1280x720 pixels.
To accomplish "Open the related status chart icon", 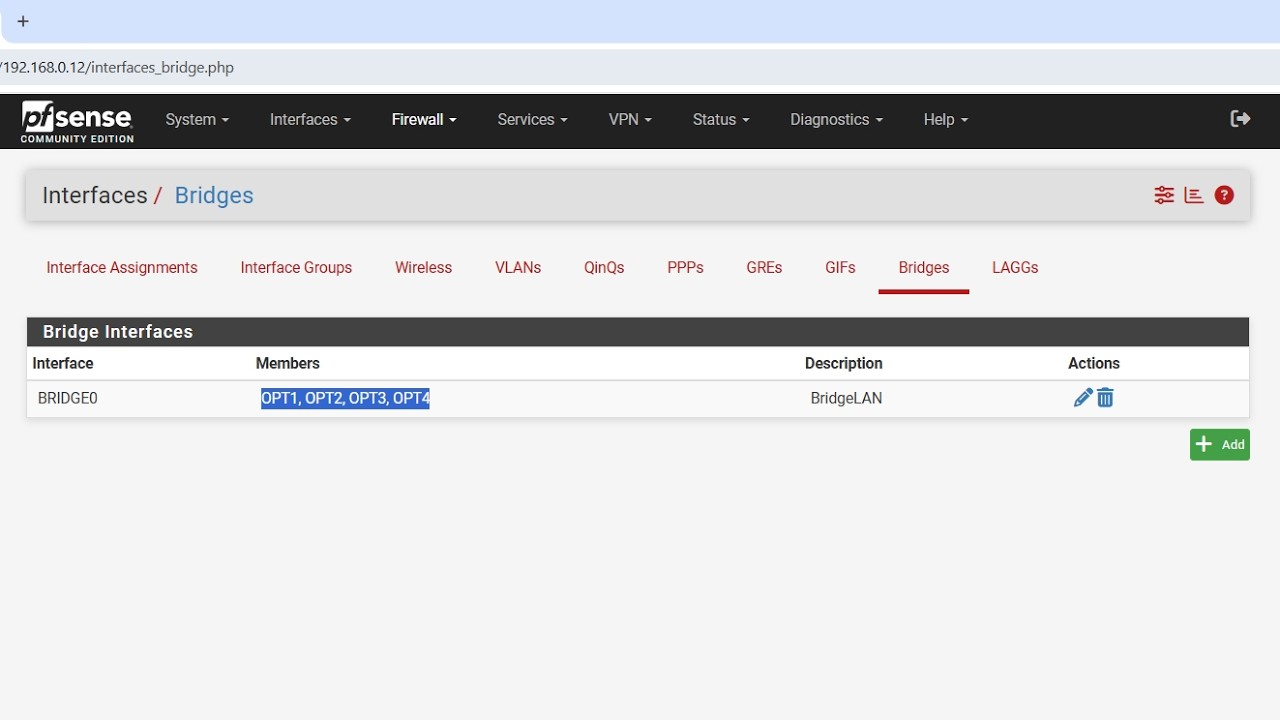I will click(1194, 195).
